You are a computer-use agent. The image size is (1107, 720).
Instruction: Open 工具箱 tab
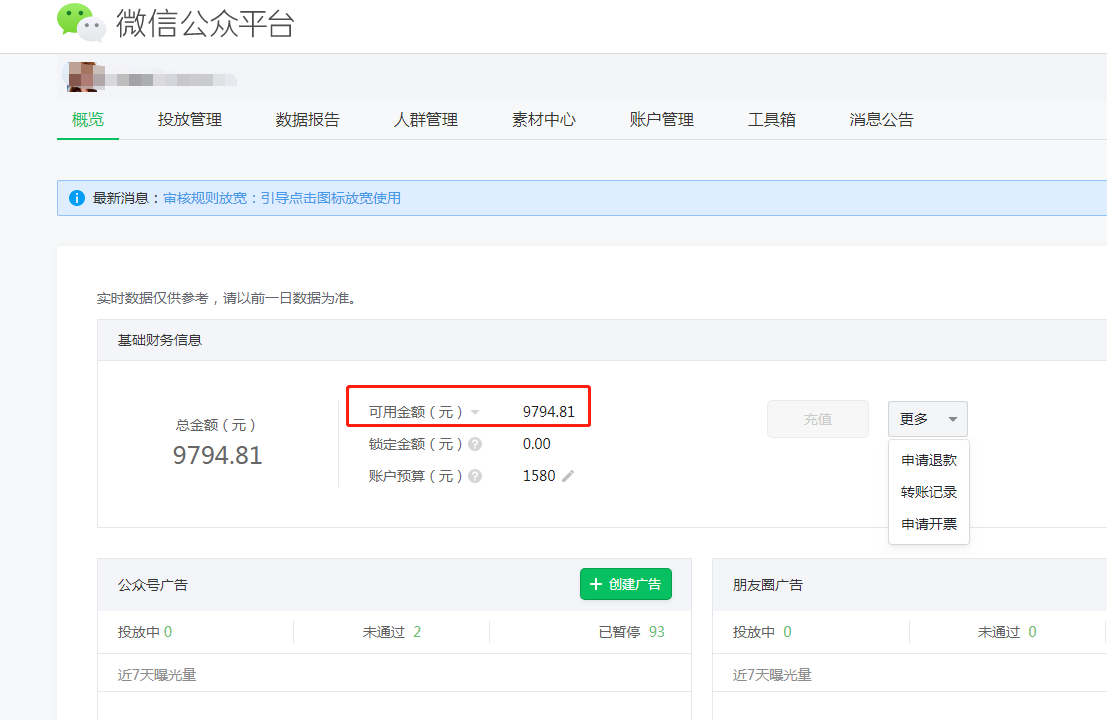[772, 120]
